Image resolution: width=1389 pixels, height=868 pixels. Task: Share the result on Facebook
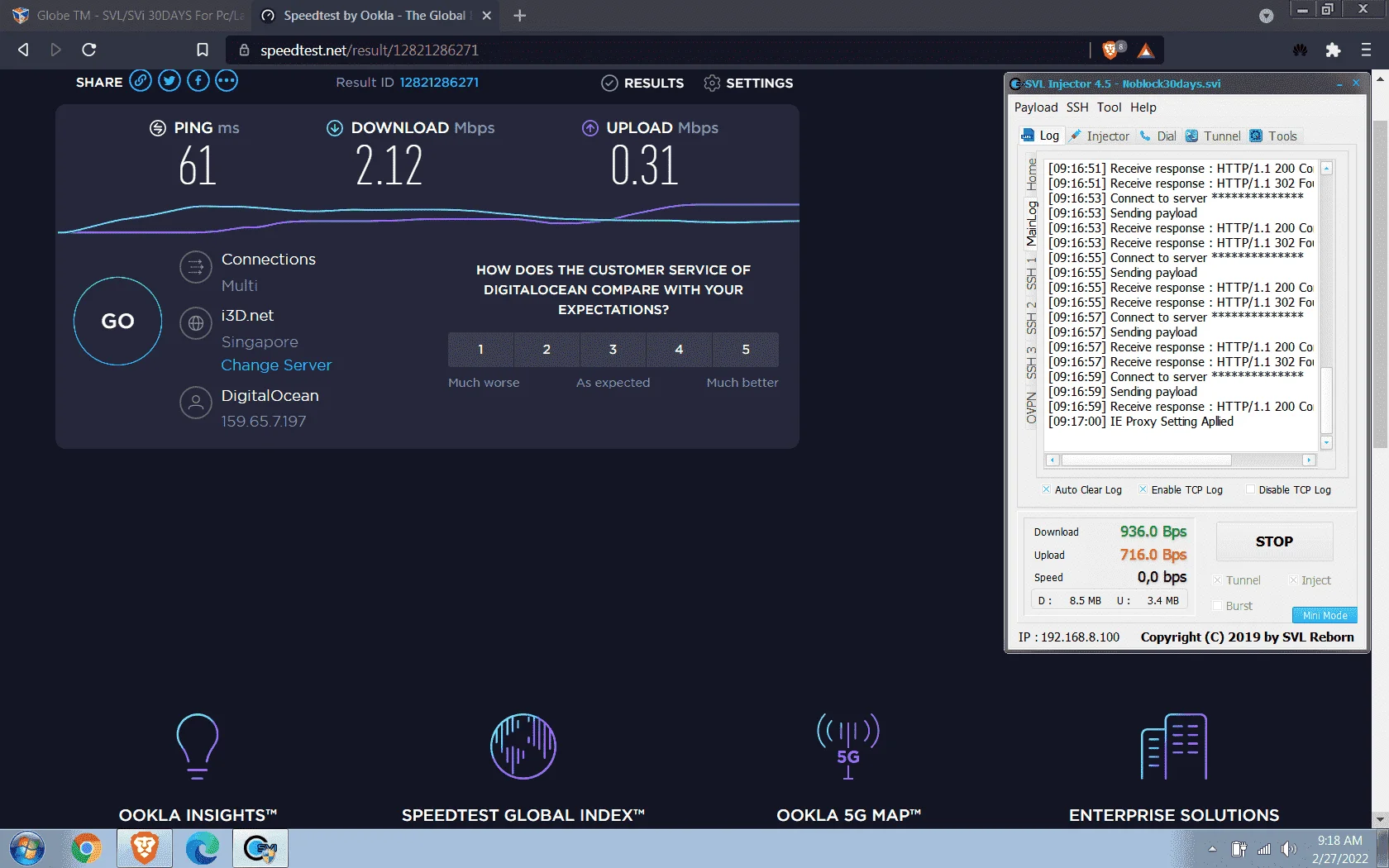(198, 81)
